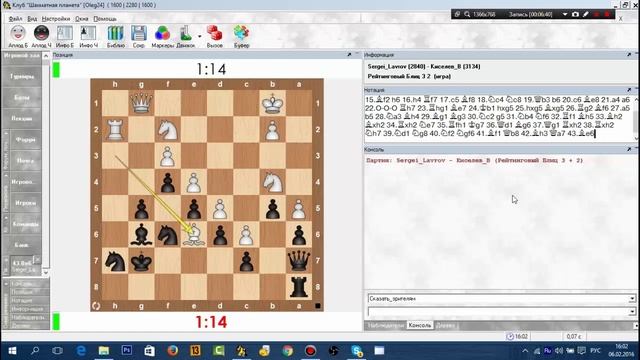Open the 'Игровой зал' sidebar header
The height and width of the screenshot is (360, 640).
point(22,55)
